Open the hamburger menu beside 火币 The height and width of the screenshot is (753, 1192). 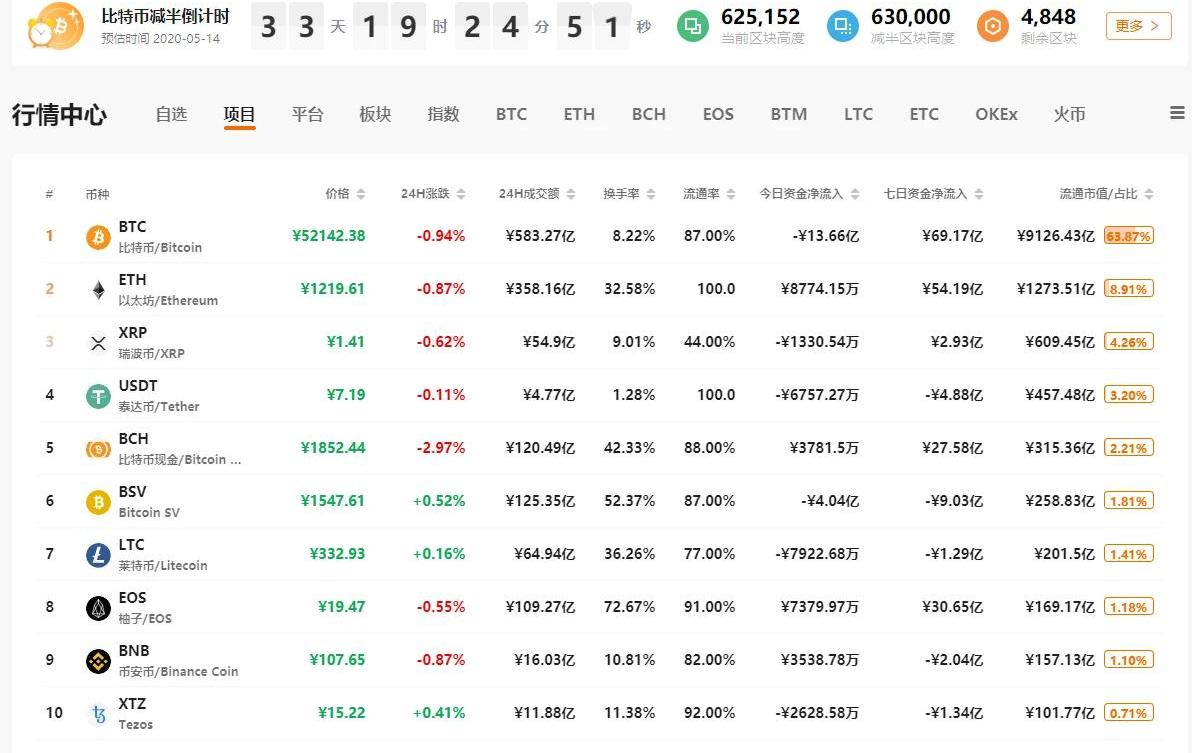point(1177,112)
